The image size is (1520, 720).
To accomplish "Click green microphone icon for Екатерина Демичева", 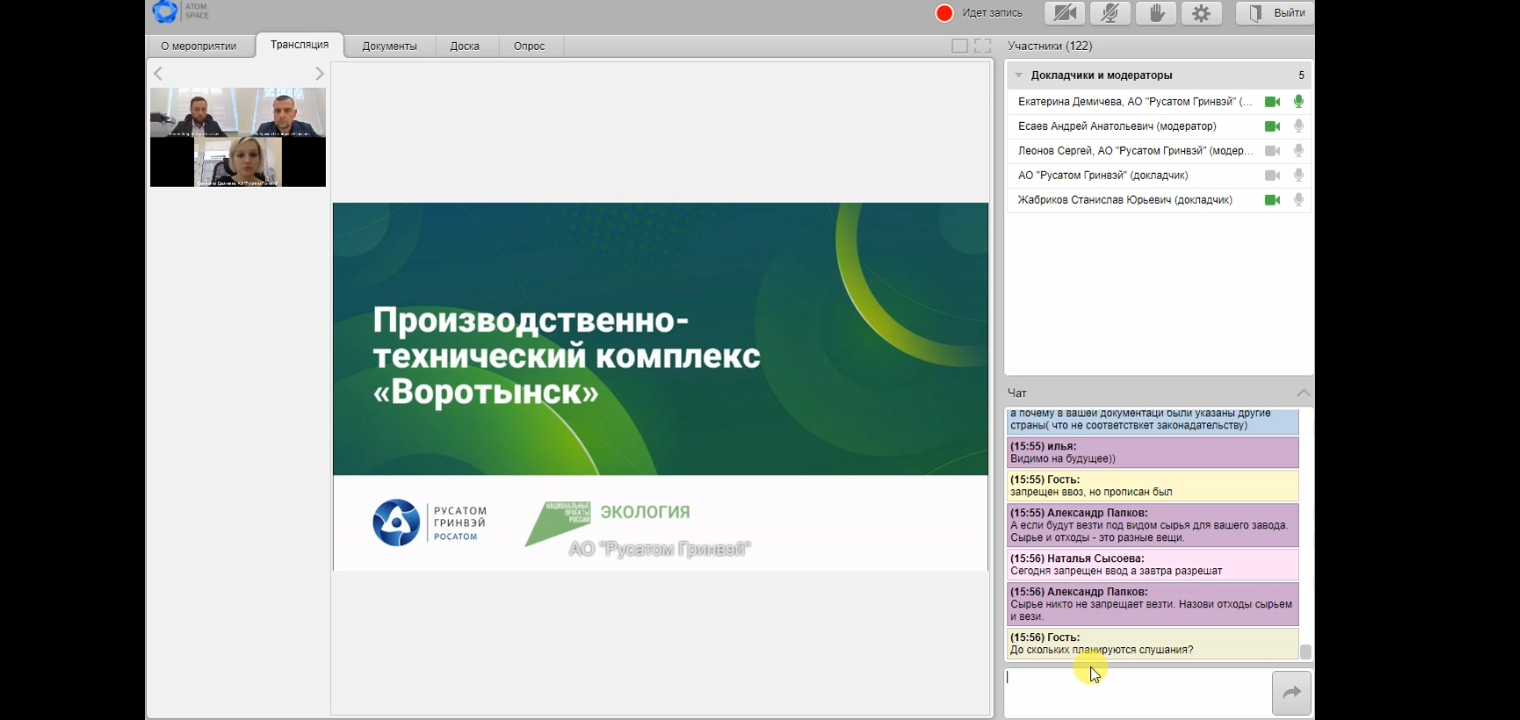I will pyautogui.click(x=1298, y=102).
